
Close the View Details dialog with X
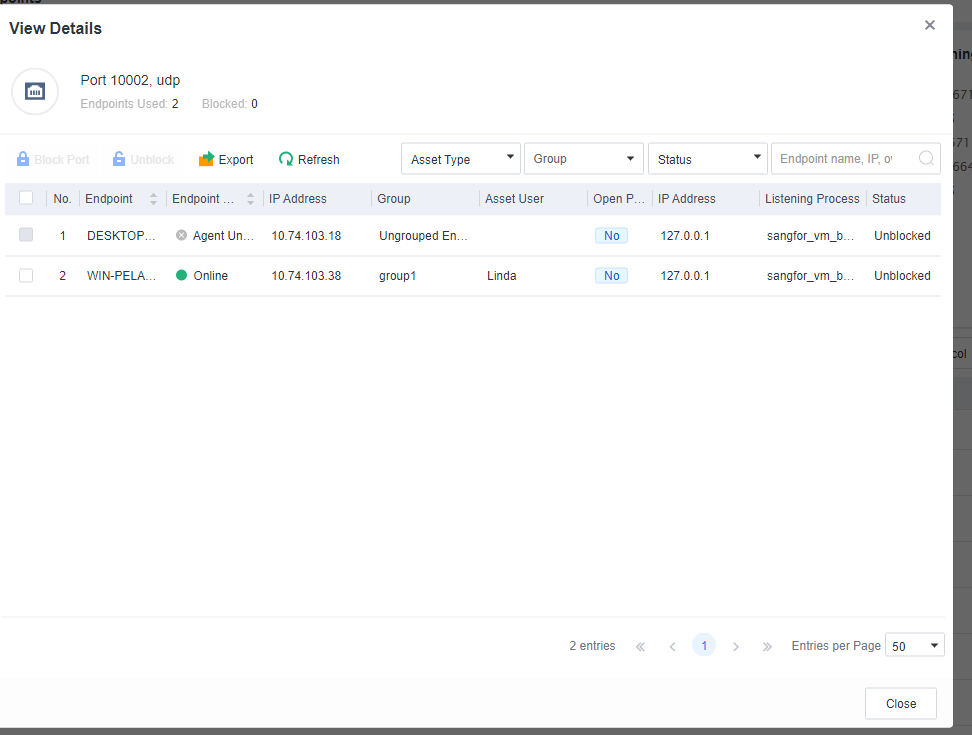[930, 26]
